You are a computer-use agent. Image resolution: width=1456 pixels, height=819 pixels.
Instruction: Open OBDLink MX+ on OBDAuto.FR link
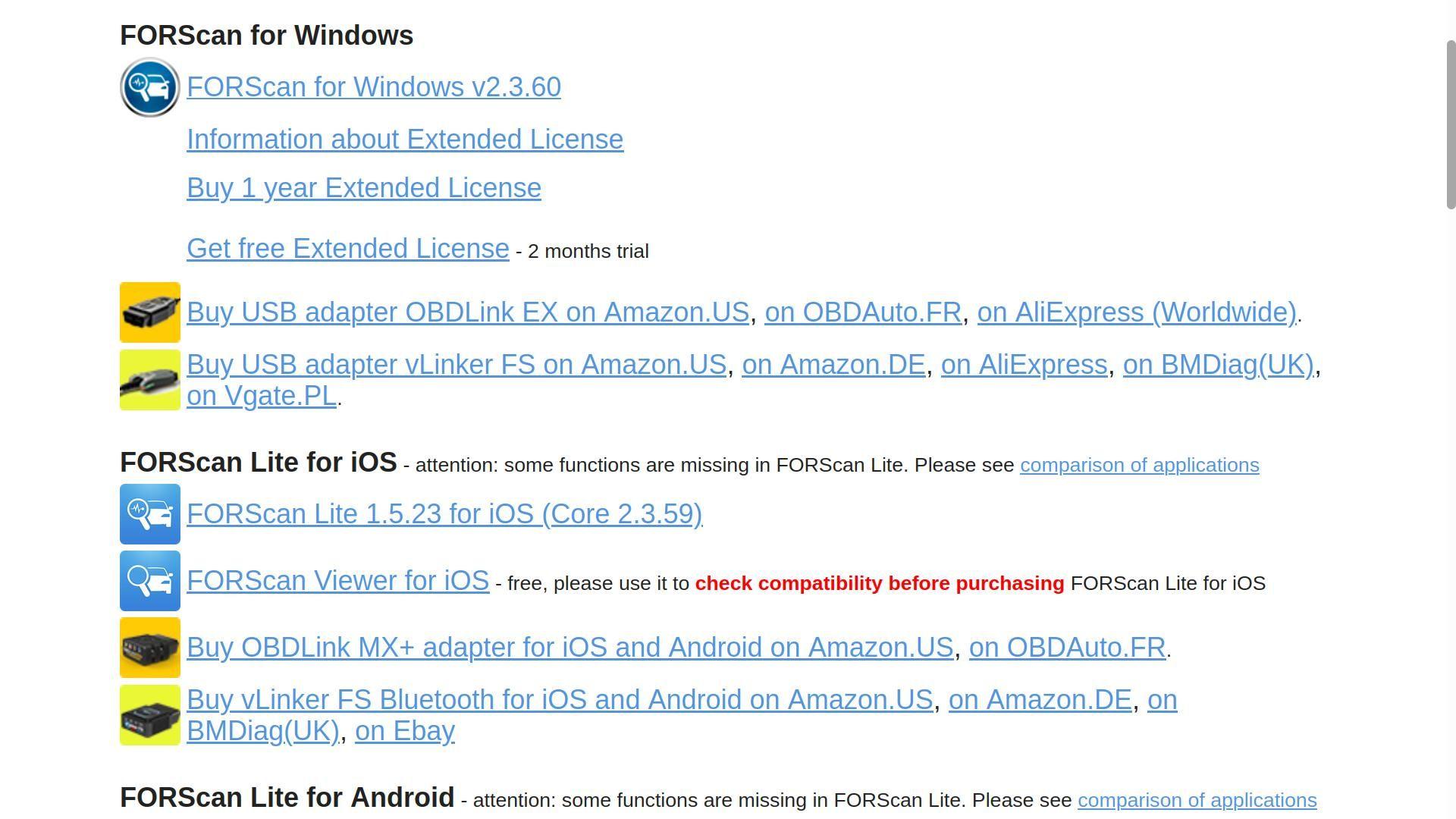(1067, 648)
